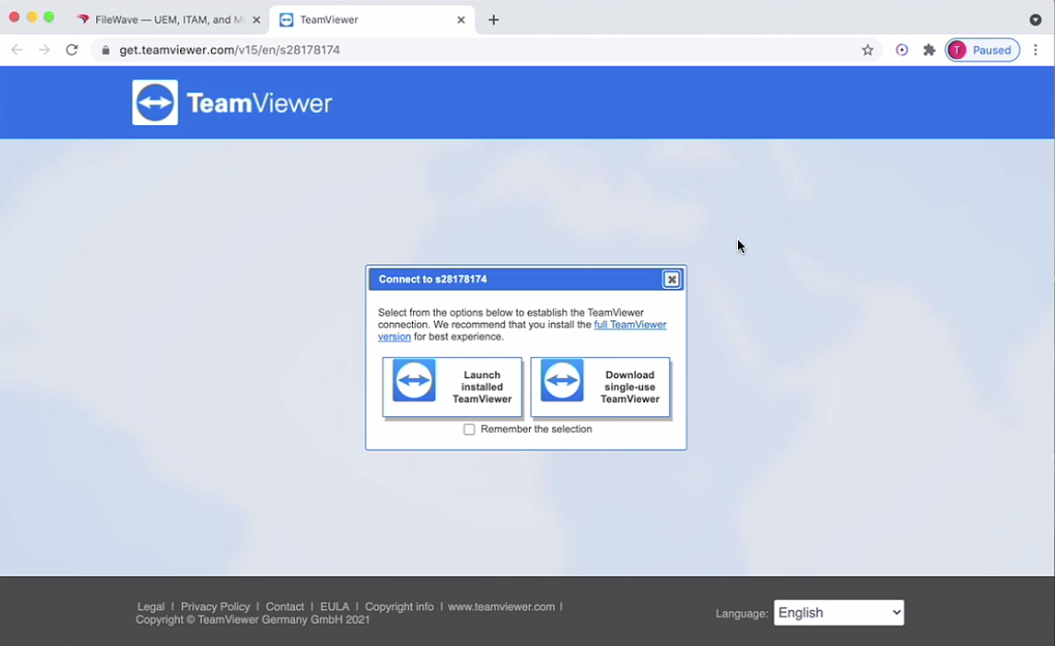Open the EULA footer link
Image resolution: width=1055 pixels, height=646 pixels.
(x=334, y=606)
